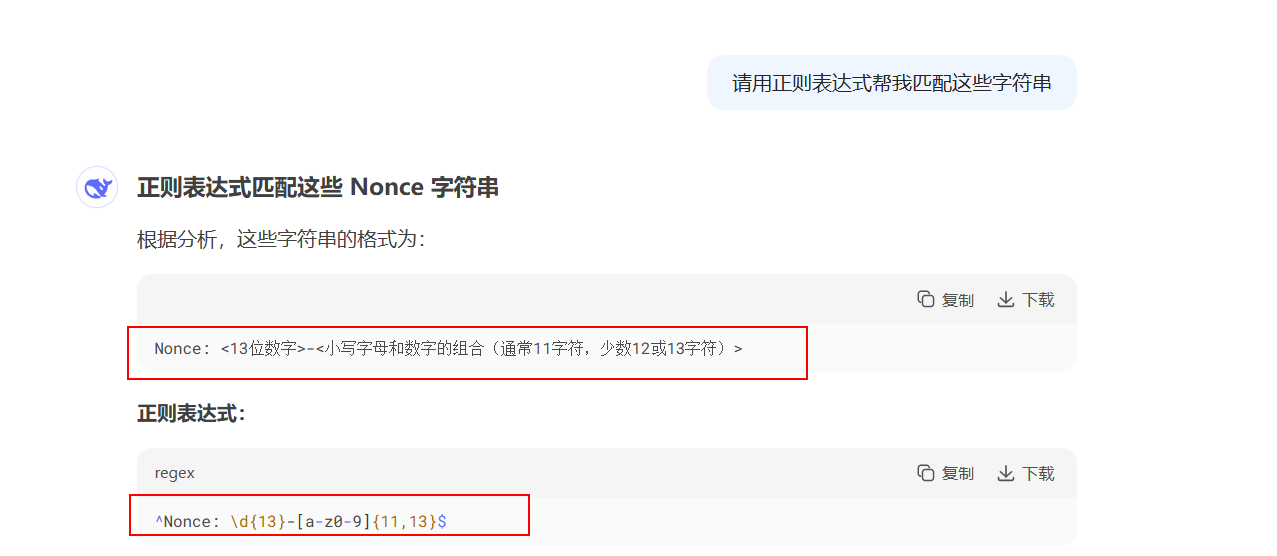Click the [a-z0-9] character class in the regex
This screenshot has width=1277, height=556.
[x=334, y=522]
